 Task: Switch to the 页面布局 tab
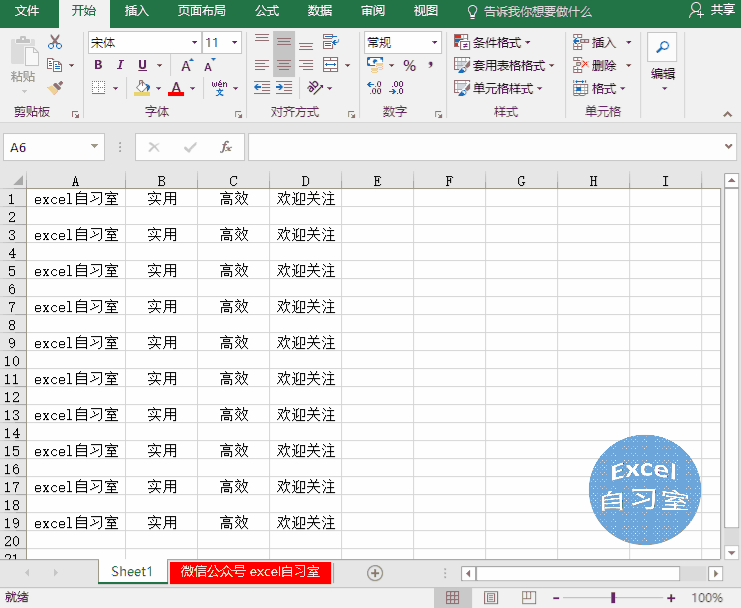click(x=201, y=11)
